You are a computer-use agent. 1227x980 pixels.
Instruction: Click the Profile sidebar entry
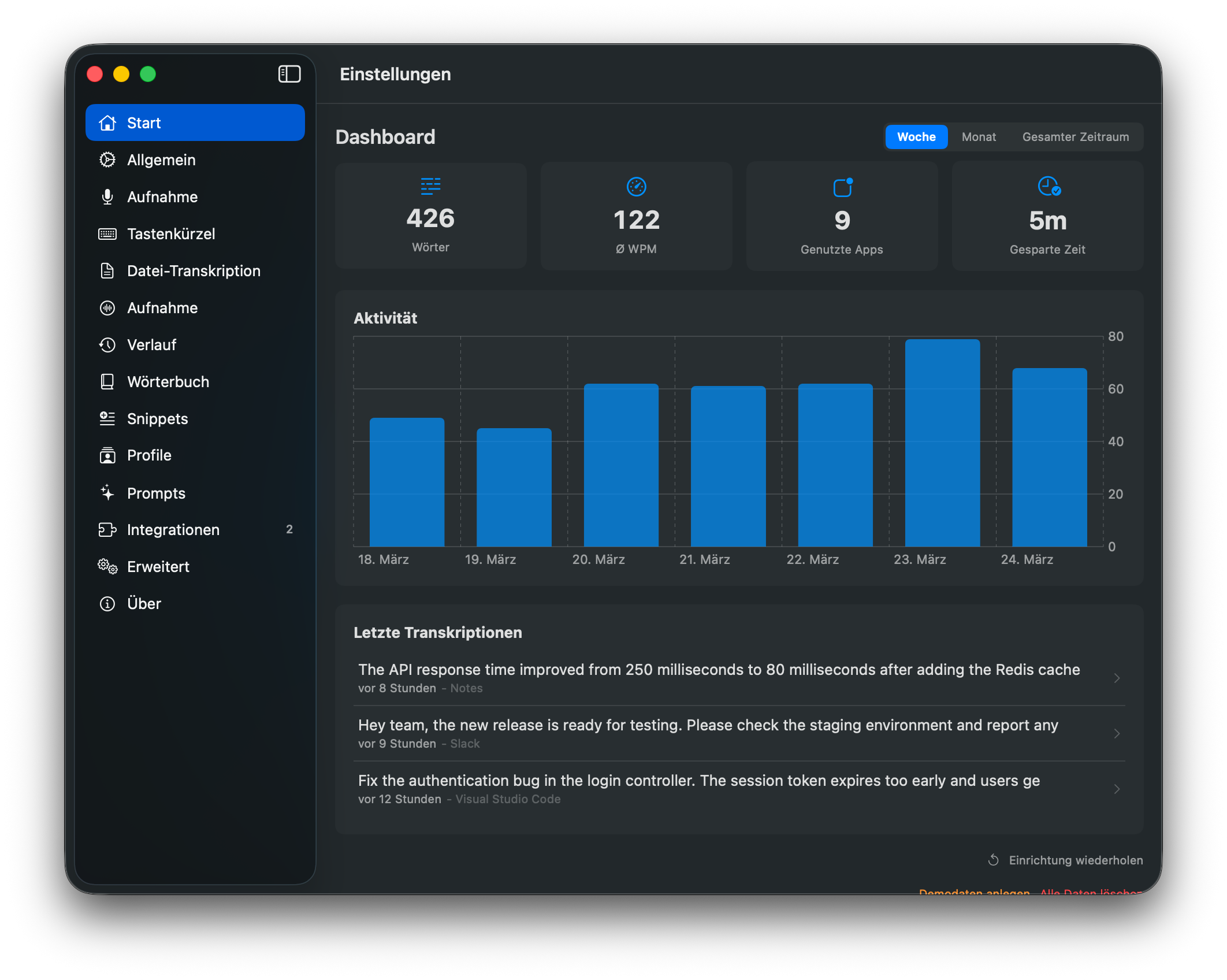[149, 455]
